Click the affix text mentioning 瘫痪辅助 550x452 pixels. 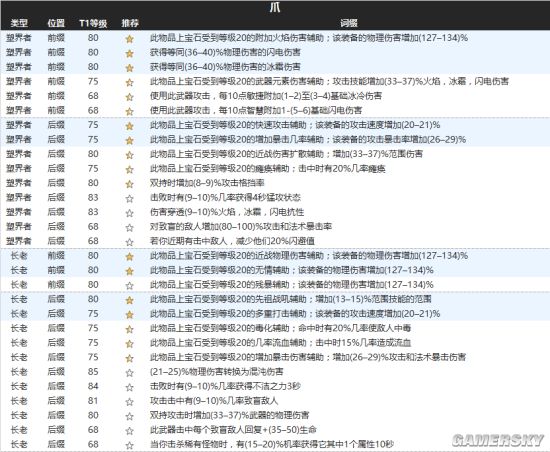[x=268, y=169]
